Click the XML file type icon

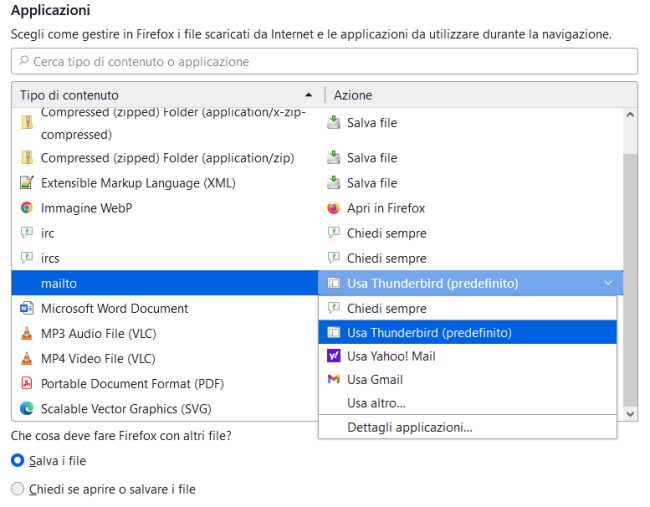click(x=27, y=183)
